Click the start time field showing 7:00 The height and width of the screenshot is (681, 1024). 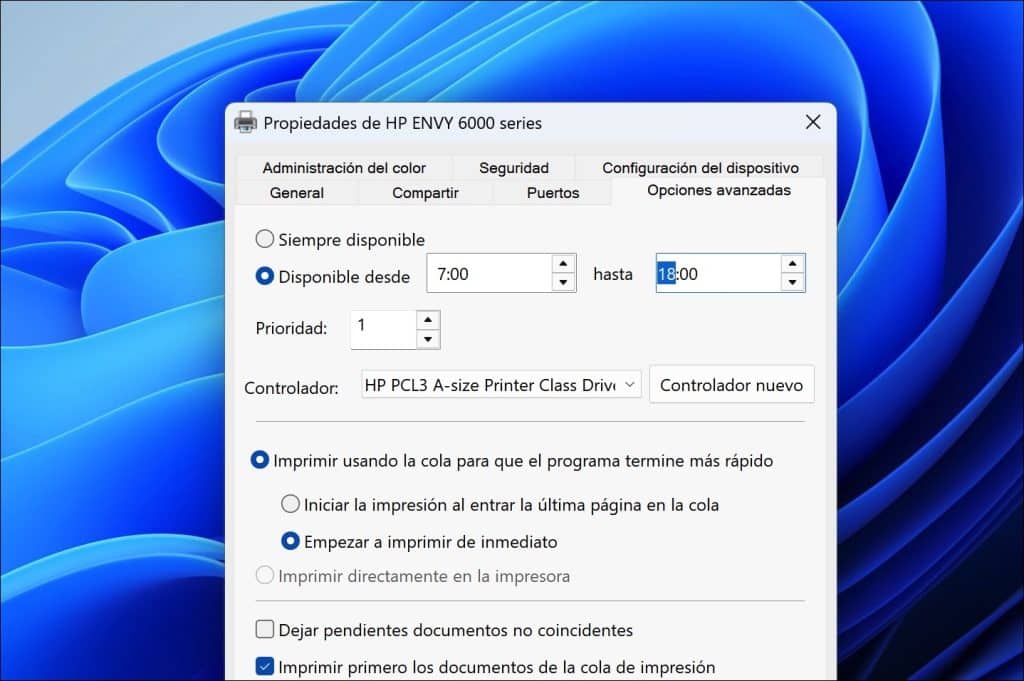[490, 274]
